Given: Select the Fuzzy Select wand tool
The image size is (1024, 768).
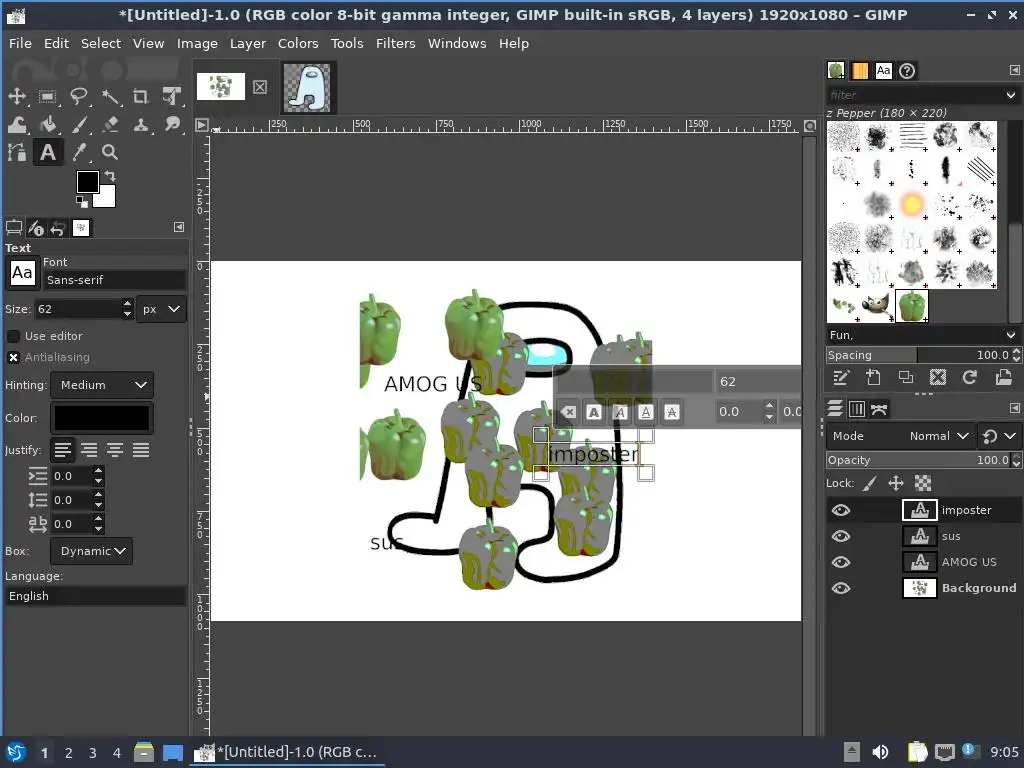Looking at the screenshot, I should pos(110,97).
